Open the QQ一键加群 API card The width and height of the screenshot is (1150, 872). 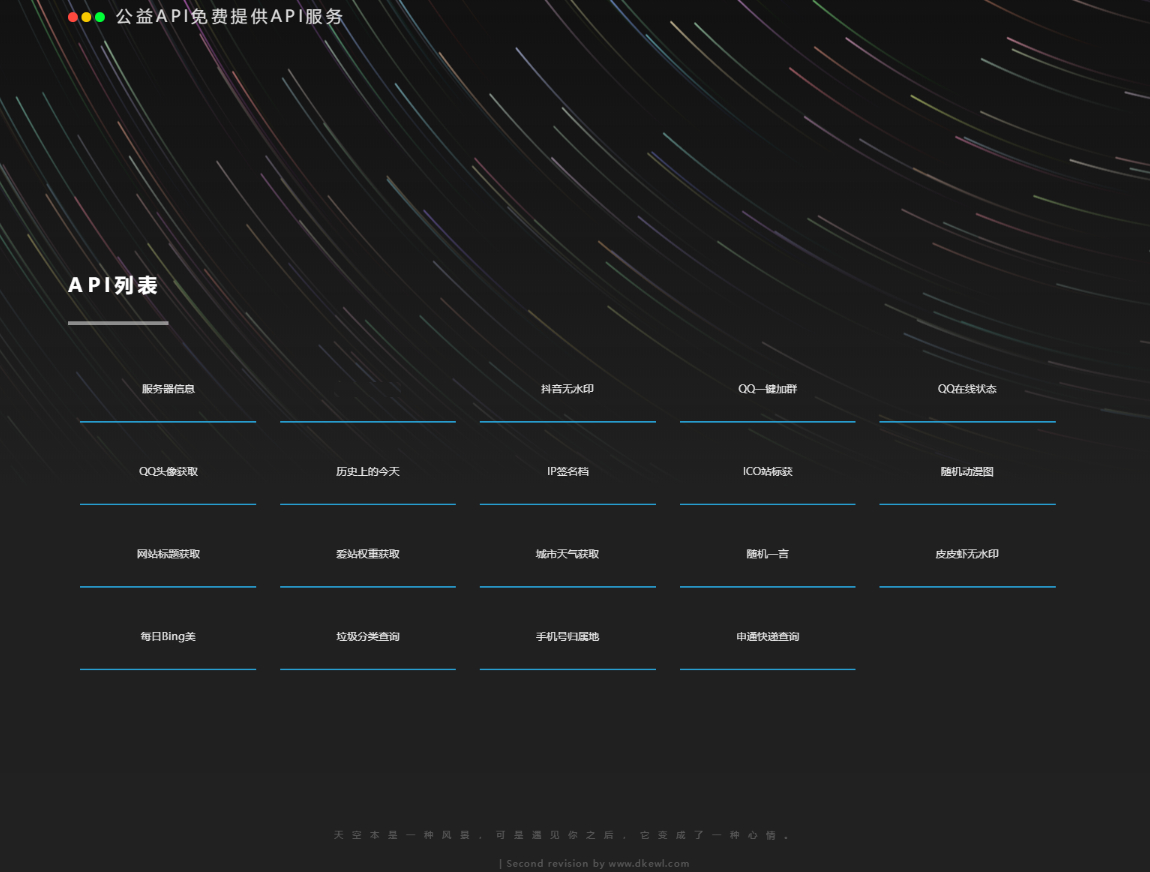pos(767,389)
